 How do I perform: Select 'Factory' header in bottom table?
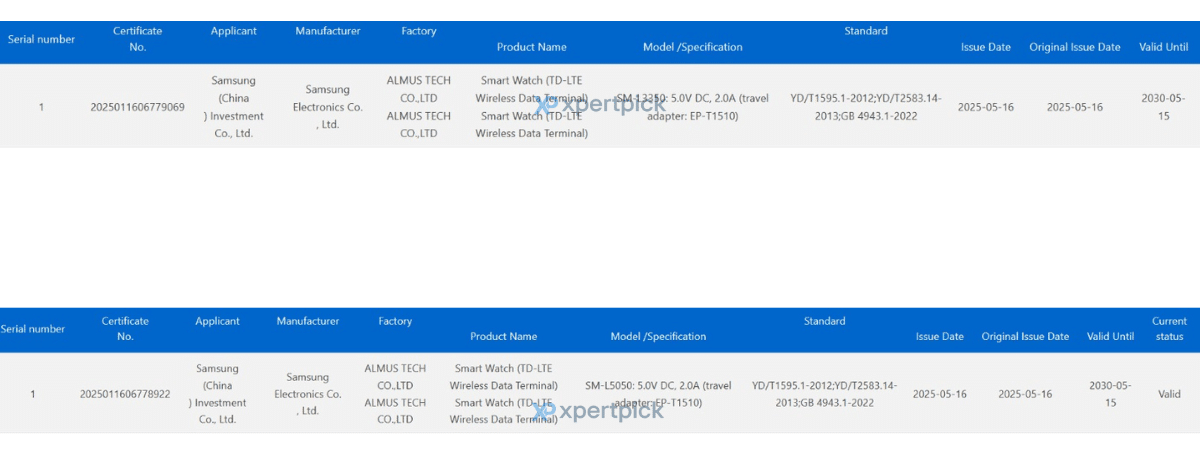pos(395,321)
